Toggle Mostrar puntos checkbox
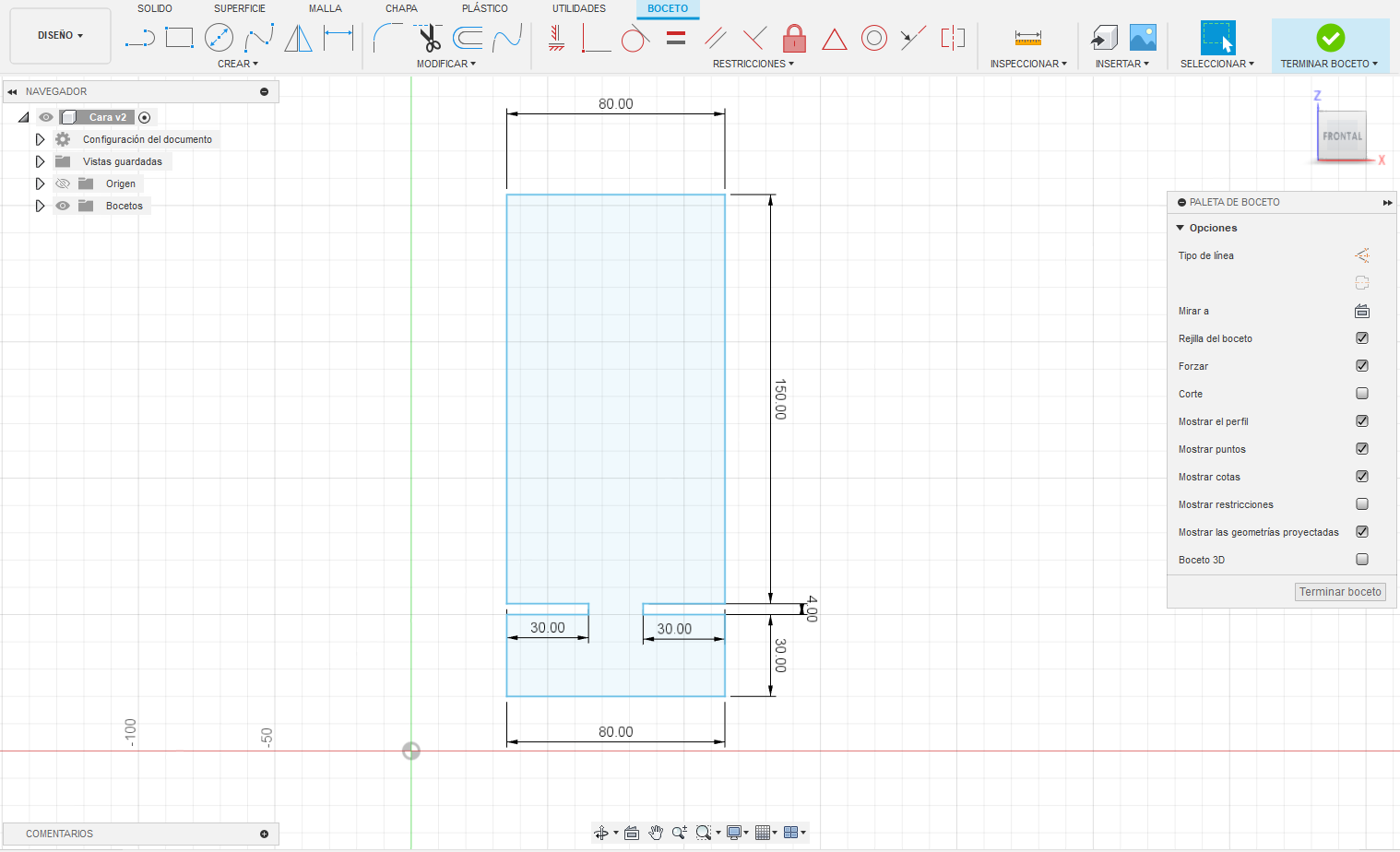 click(1362, 449)
